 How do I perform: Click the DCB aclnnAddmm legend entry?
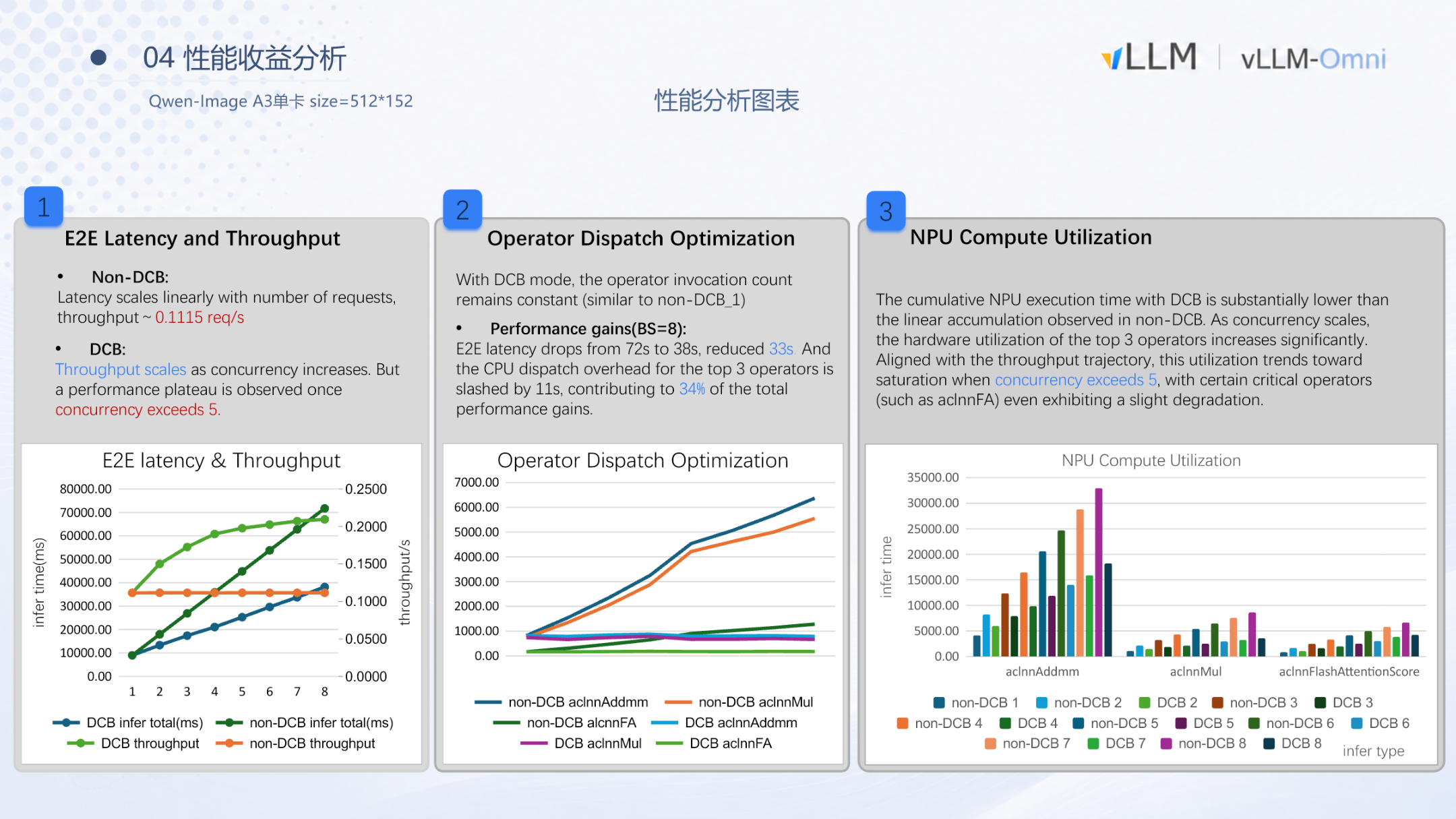(x=725, y=723)
